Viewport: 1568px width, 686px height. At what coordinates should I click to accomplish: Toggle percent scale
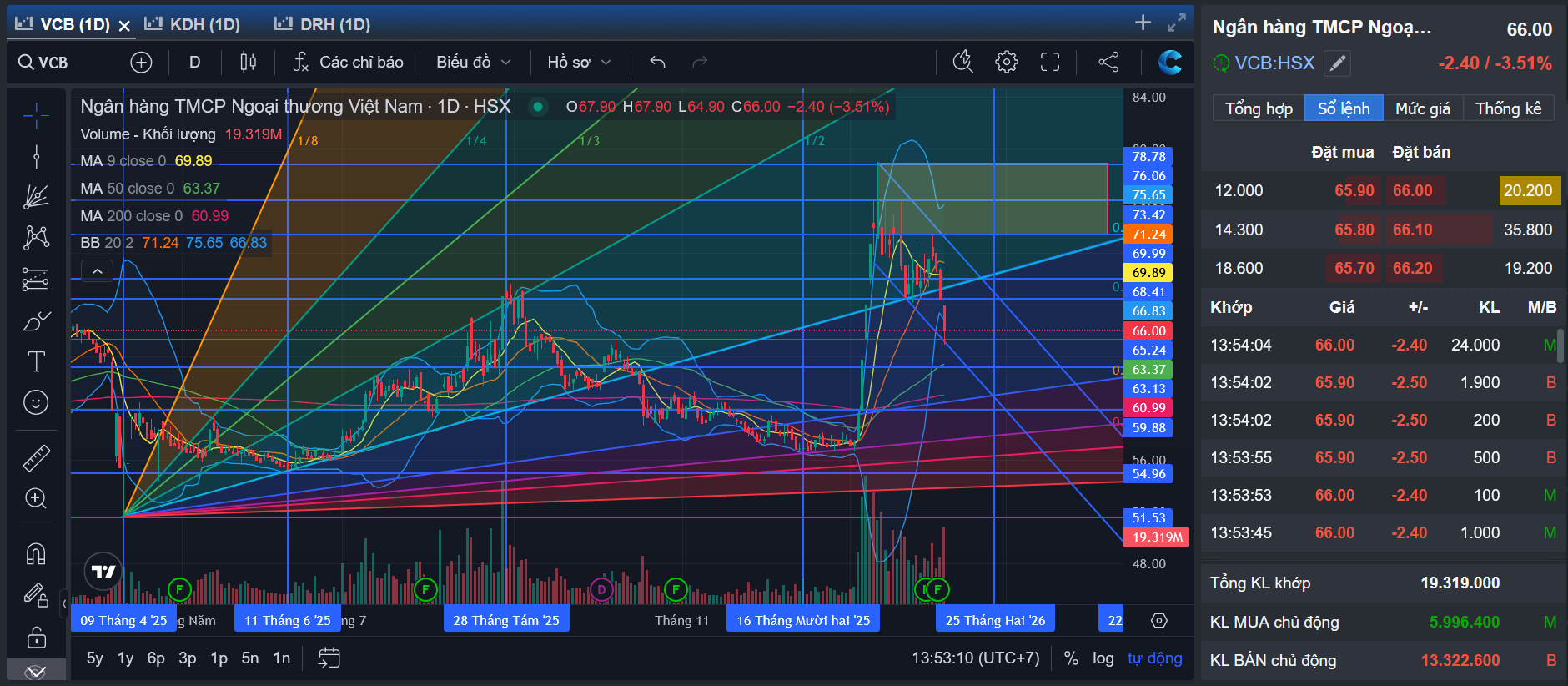pos(1071,658)
